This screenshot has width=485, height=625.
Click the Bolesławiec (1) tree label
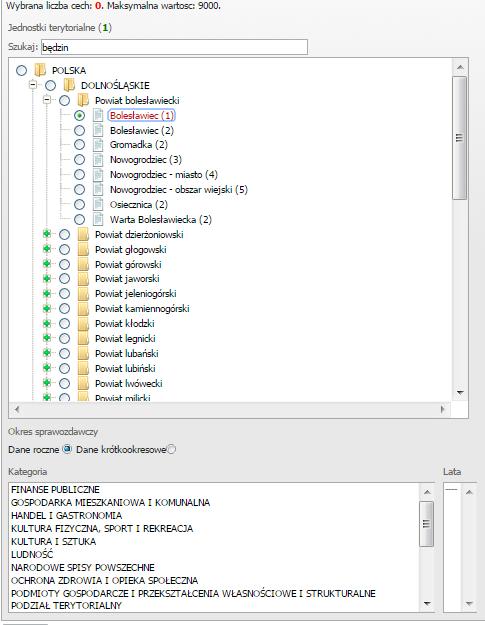(141, 116)
